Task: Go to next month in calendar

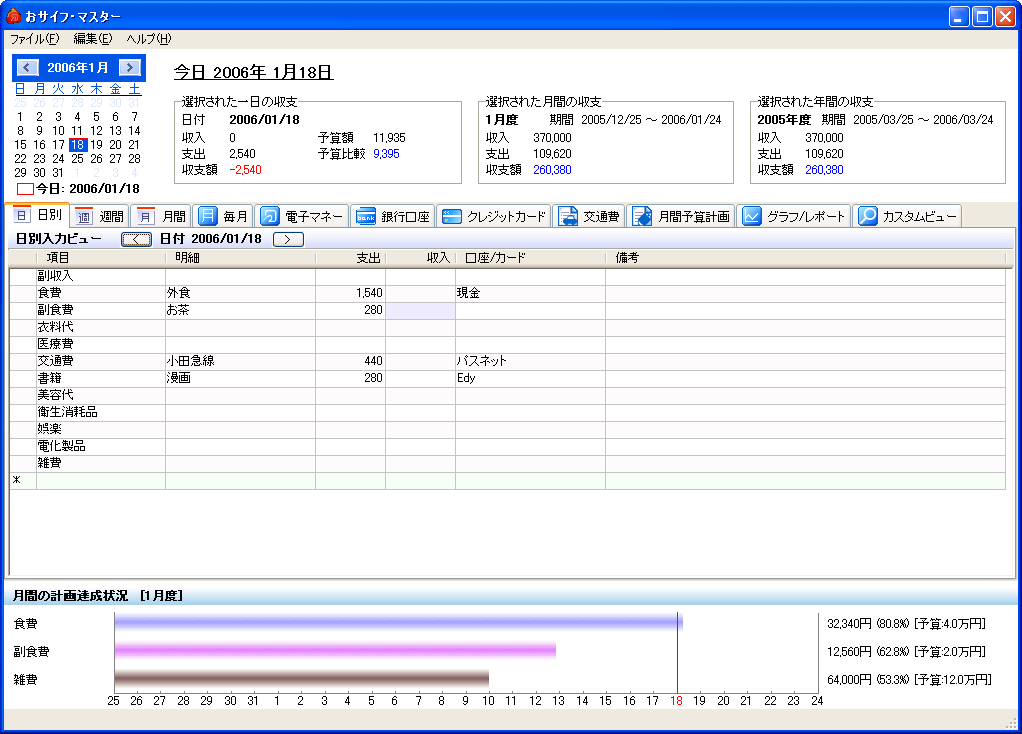Action: 130,67
